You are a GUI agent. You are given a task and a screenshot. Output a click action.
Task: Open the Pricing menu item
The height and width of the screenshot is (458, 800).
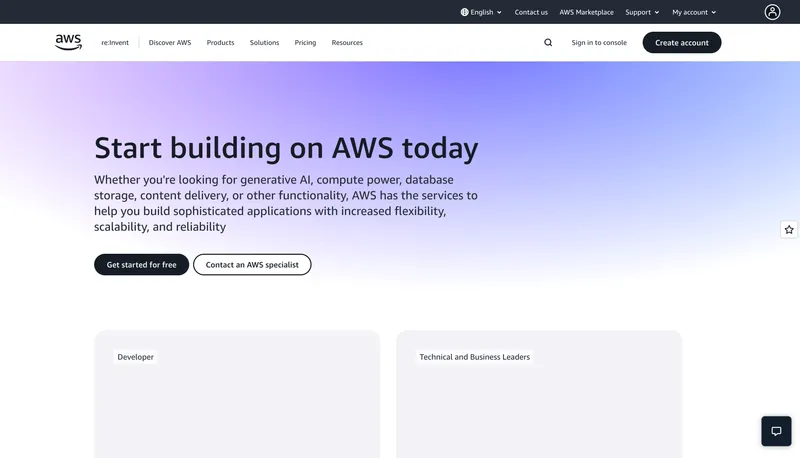(305, 43)
